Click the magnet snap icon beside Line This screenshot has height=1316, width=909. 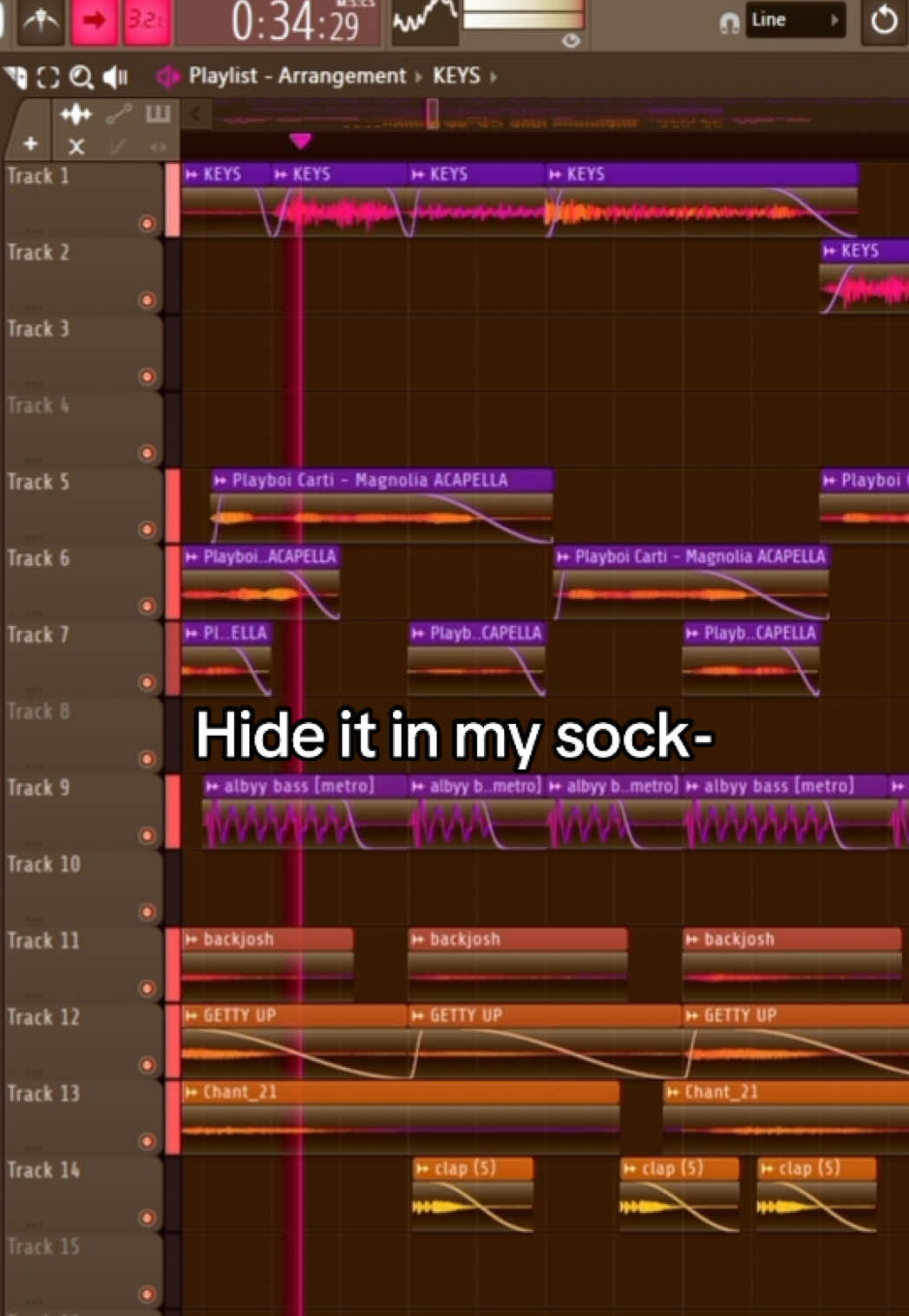(729, 23)
